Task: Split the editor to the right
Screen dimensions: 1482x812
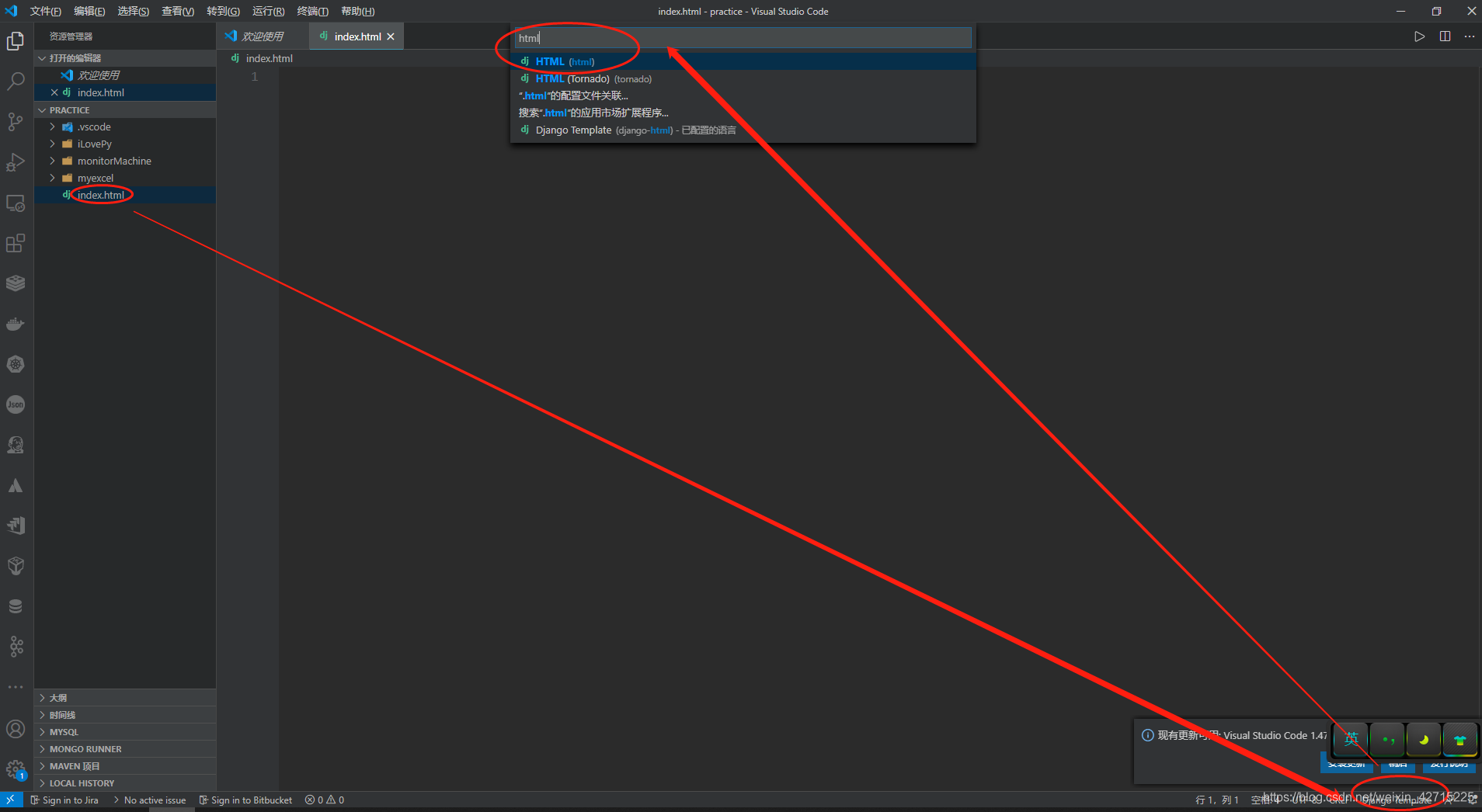Action: pyautogui.click(x=1445, y=36)
